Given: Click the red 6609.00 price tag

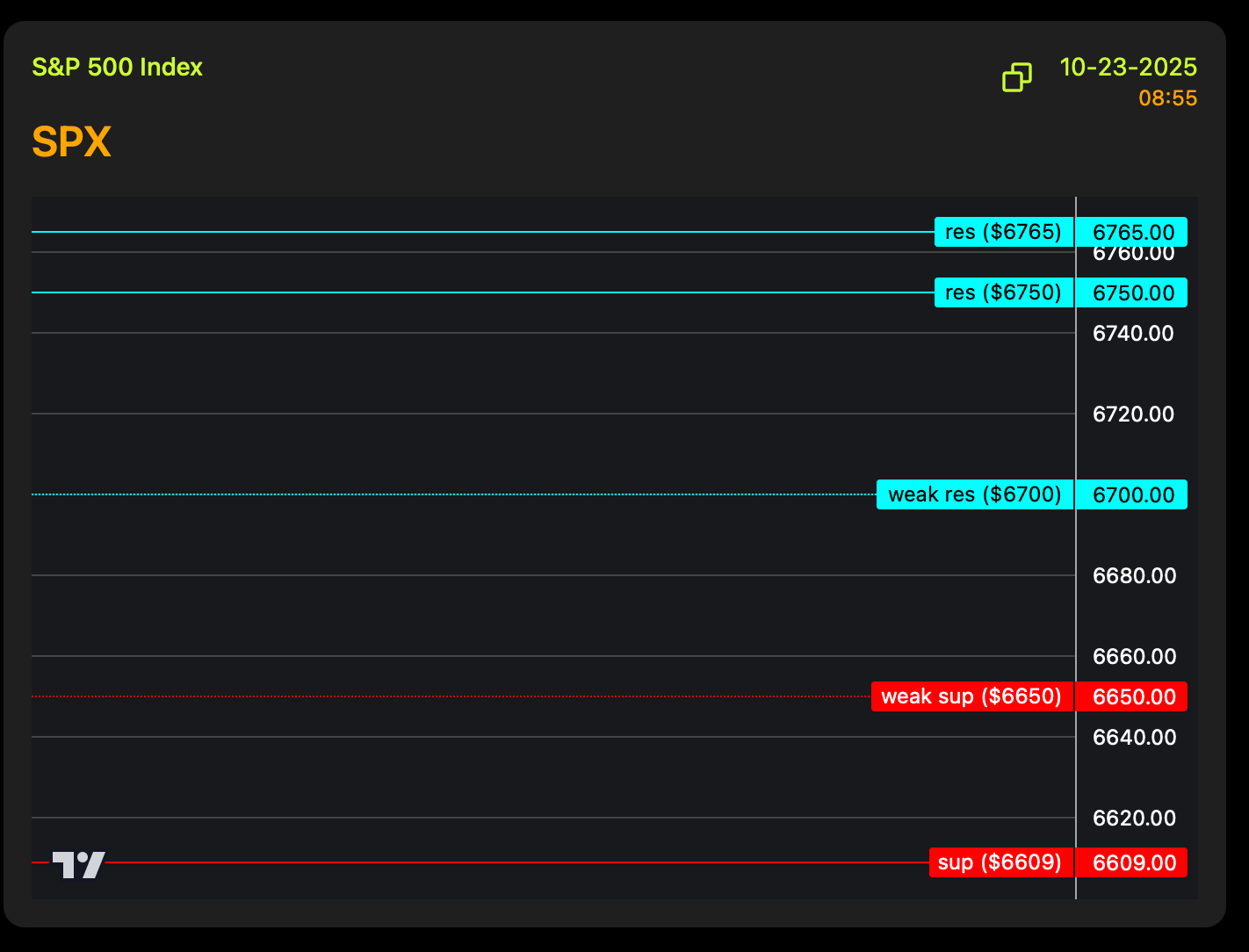Looking at the screenshot, I should [1132, 862].
